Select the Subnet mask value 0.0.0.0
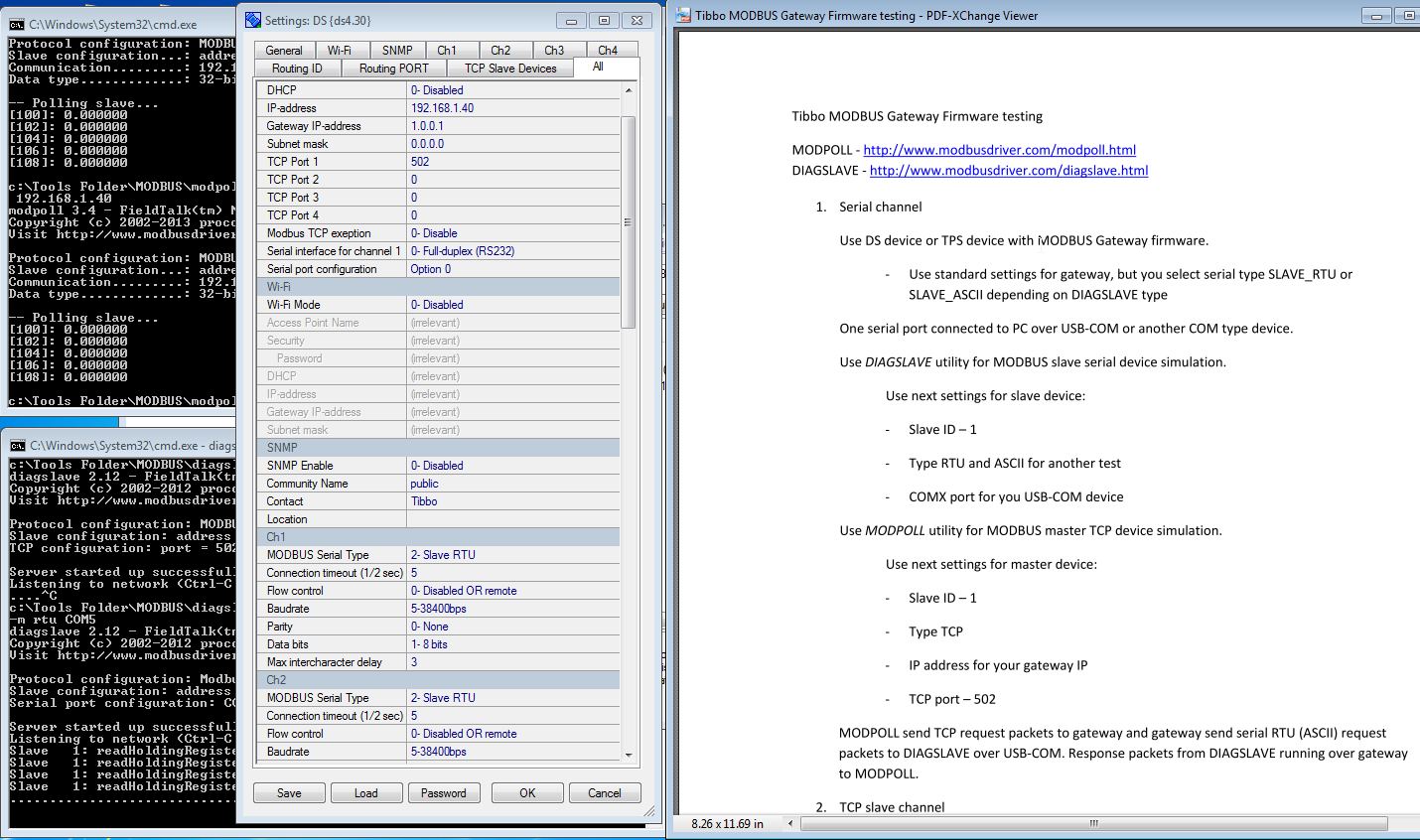This screenshot has height=840, width=1420. click(427, 144)
